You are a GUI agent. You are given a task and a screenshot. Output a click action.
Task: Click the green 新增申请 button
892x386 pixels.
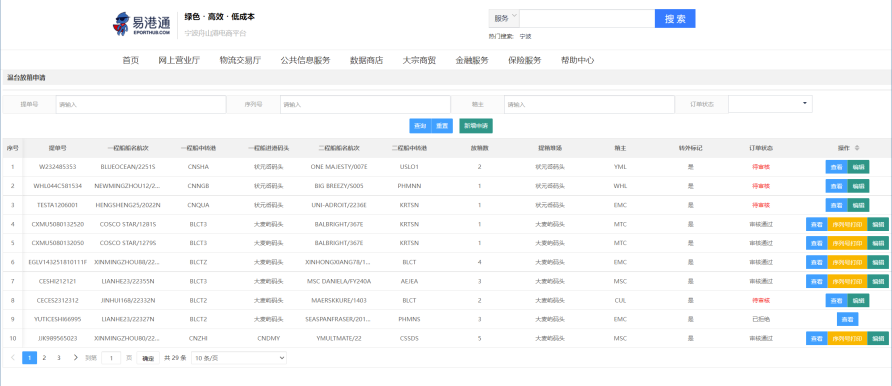click(x=476, y=126)
